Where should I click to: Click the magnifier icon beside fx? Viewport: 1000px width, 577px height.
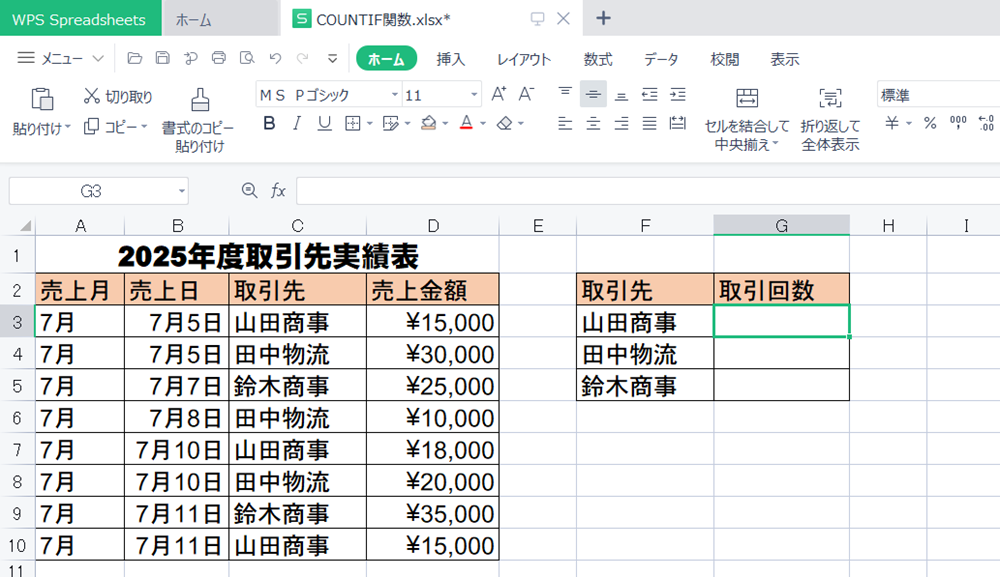[249, 190]
